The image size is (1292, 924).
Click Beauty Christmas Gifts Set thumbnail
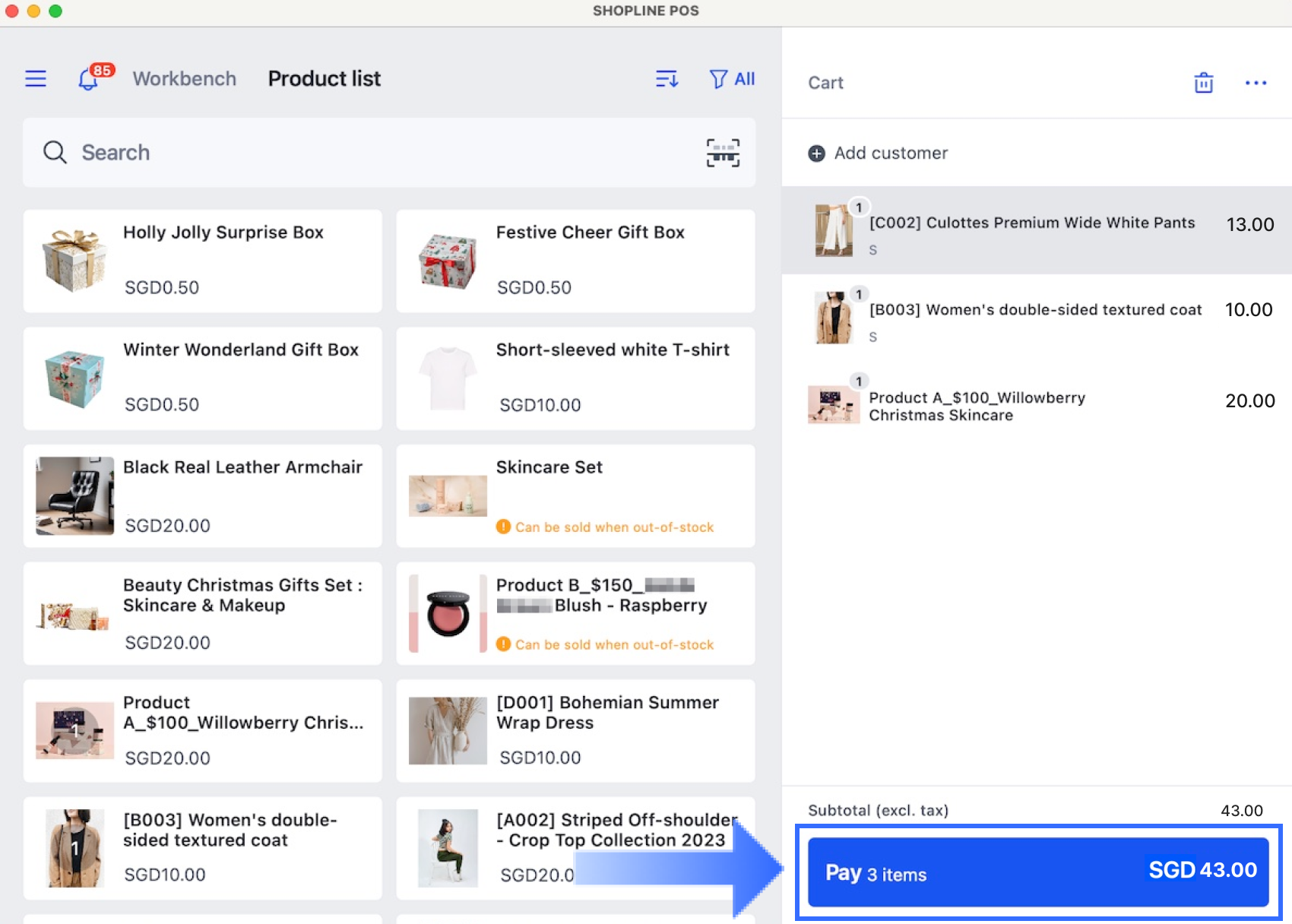pyautogui.click(x=74, y=615)
